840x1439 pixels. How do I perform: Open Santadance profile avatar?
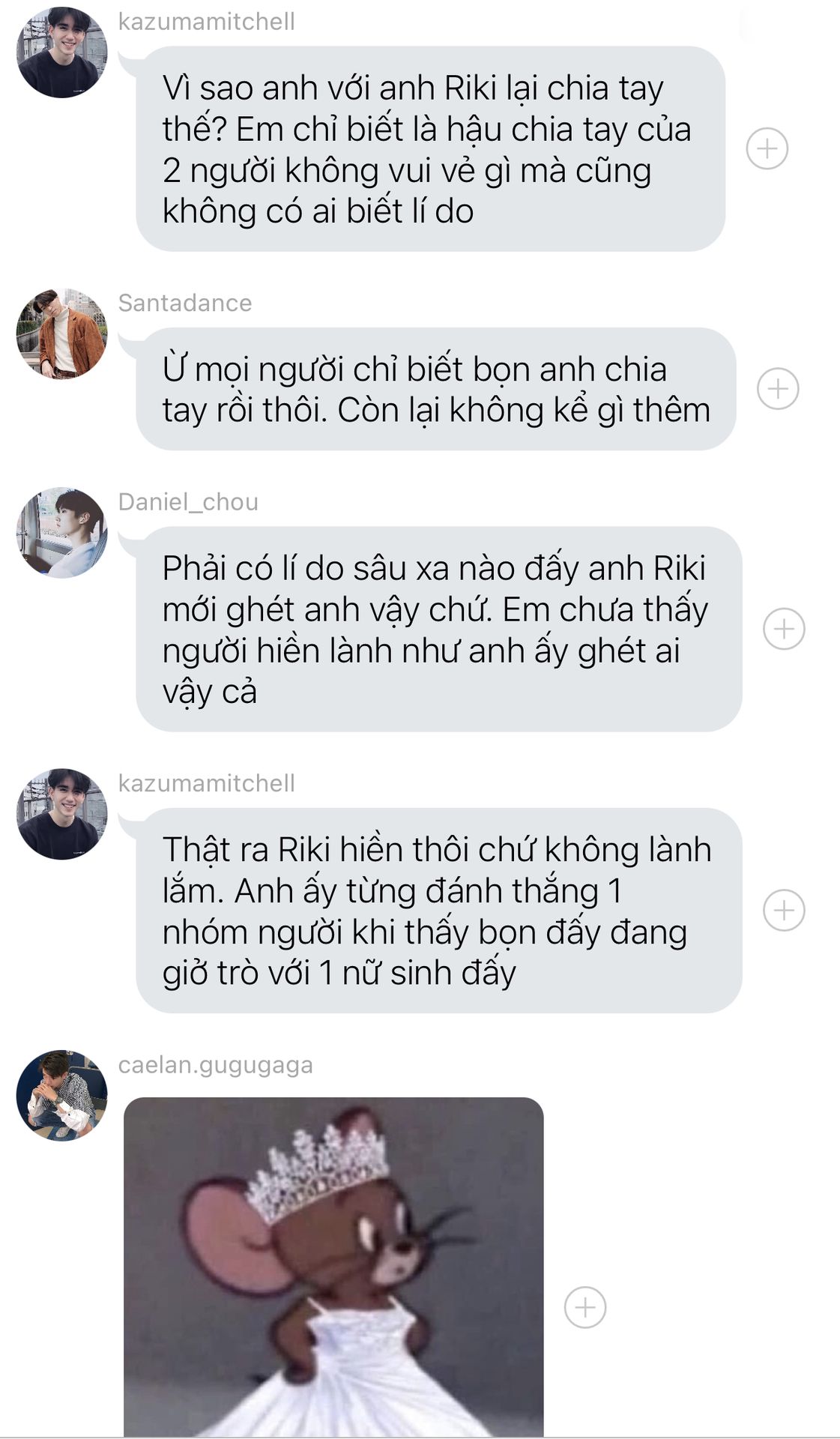pos(61,334)
